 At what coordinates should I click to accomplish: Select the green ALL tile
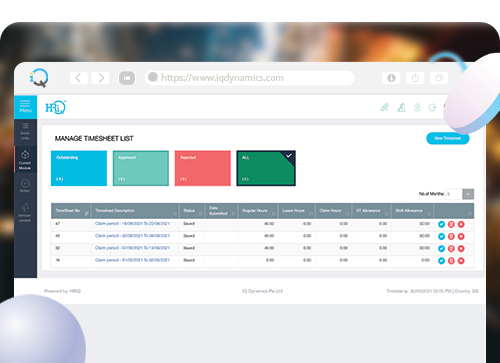click(x=266, y=168)
